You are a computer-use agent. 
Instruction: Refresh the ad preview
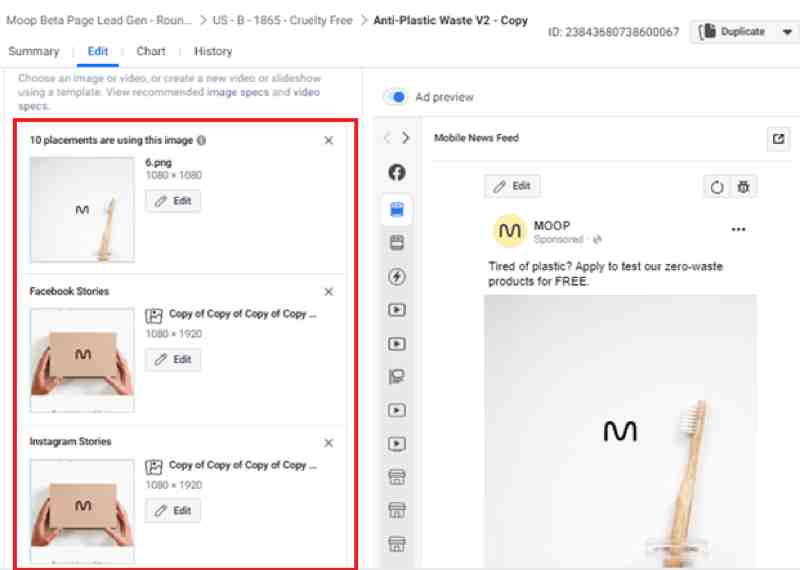[x=717, y=187]
